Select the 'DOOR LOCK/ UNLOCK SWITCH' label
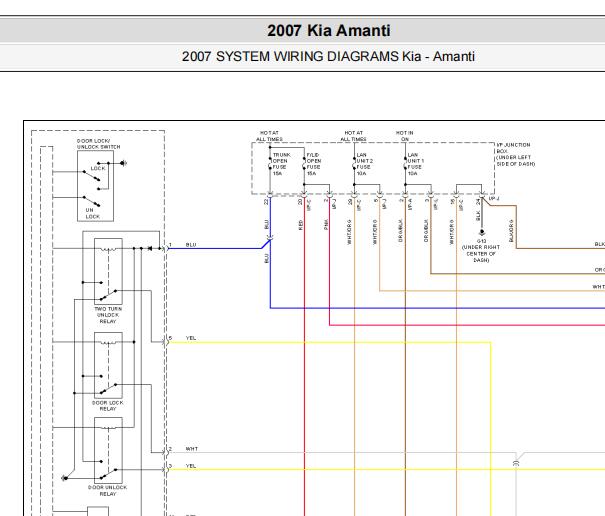605x516 pixels. coord(98,144)
